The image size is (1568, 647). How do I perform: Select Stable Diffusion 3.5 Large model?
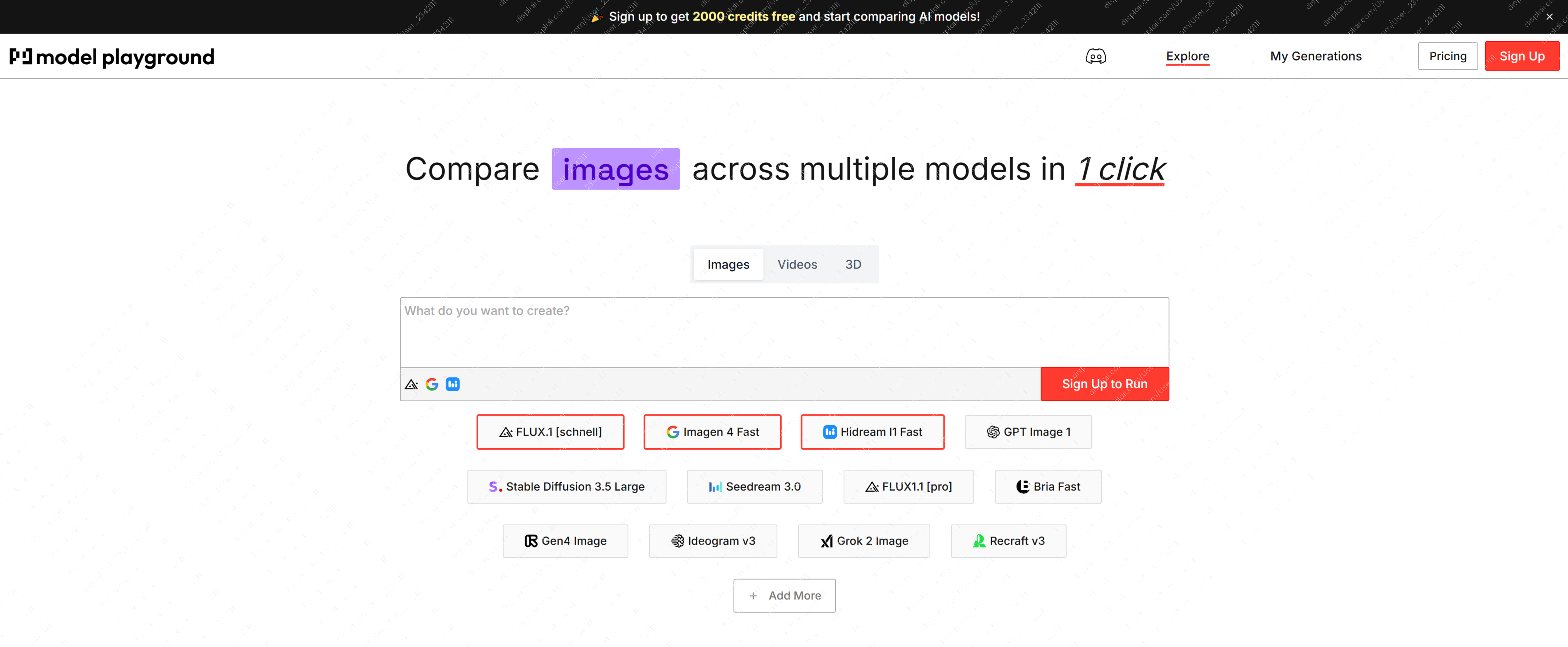point(567,486)
